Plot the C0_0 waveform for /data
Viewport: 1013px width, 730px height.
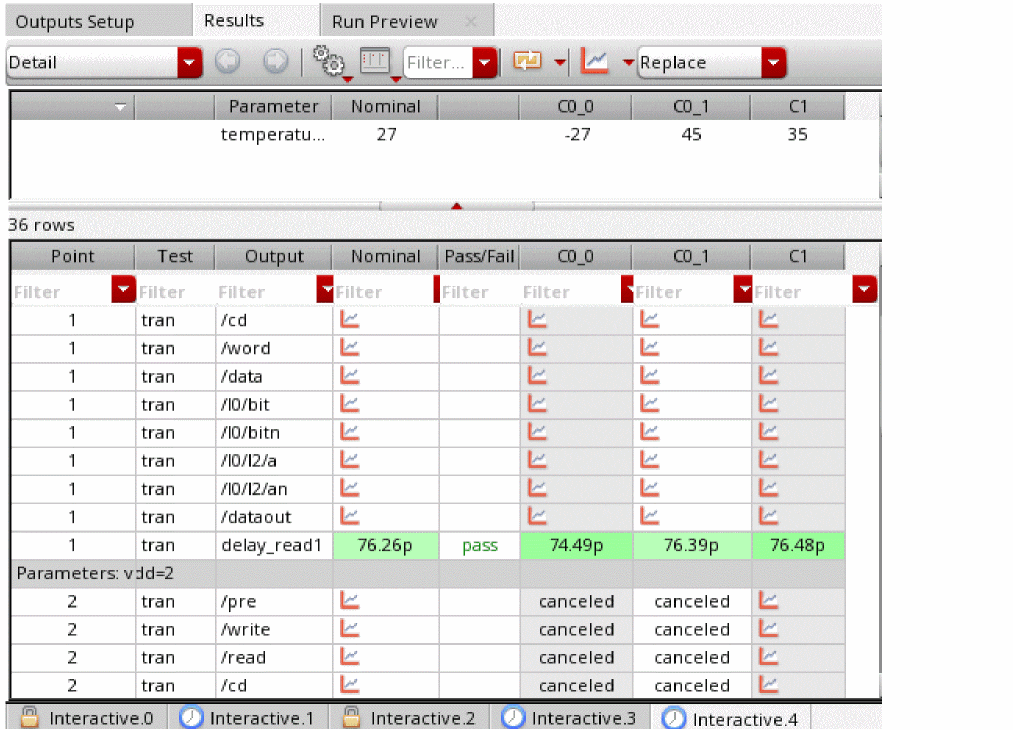point(537,376)
